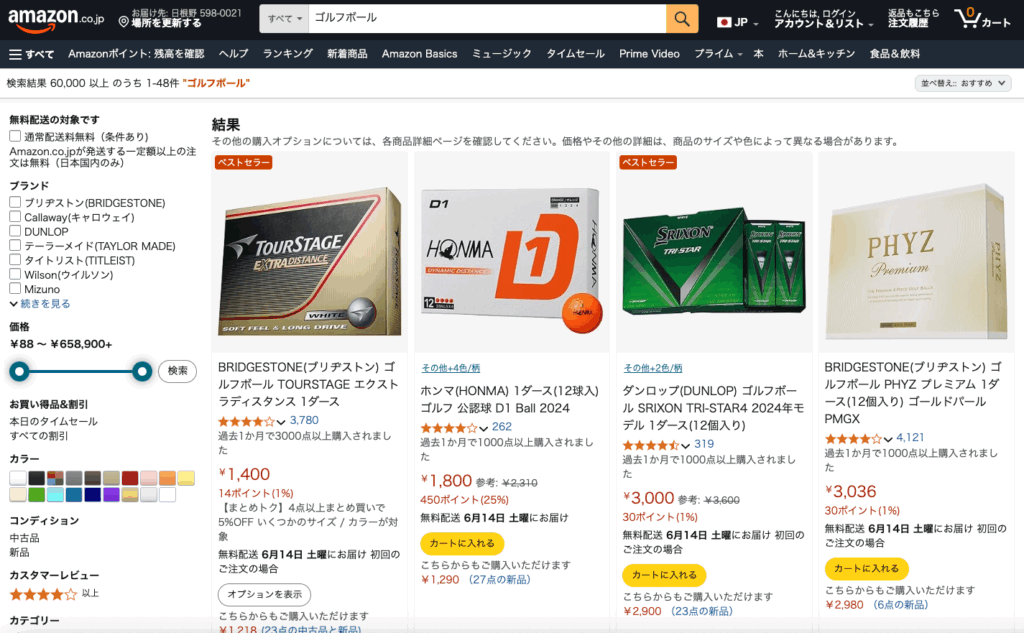
Task: Check the Callaway(キャロウェイ) brand filter
Action: (14, 217)
